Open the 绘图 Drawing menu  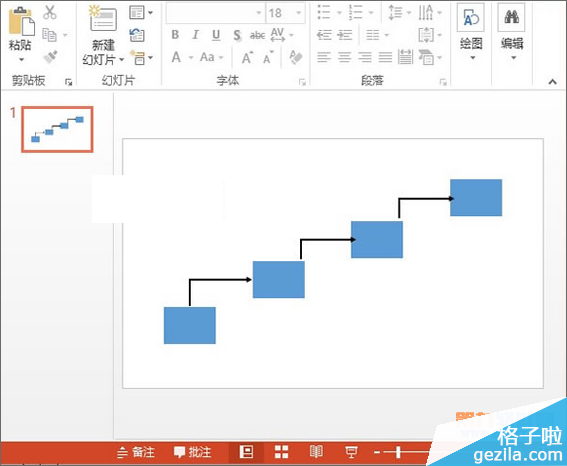pos(471,31)
